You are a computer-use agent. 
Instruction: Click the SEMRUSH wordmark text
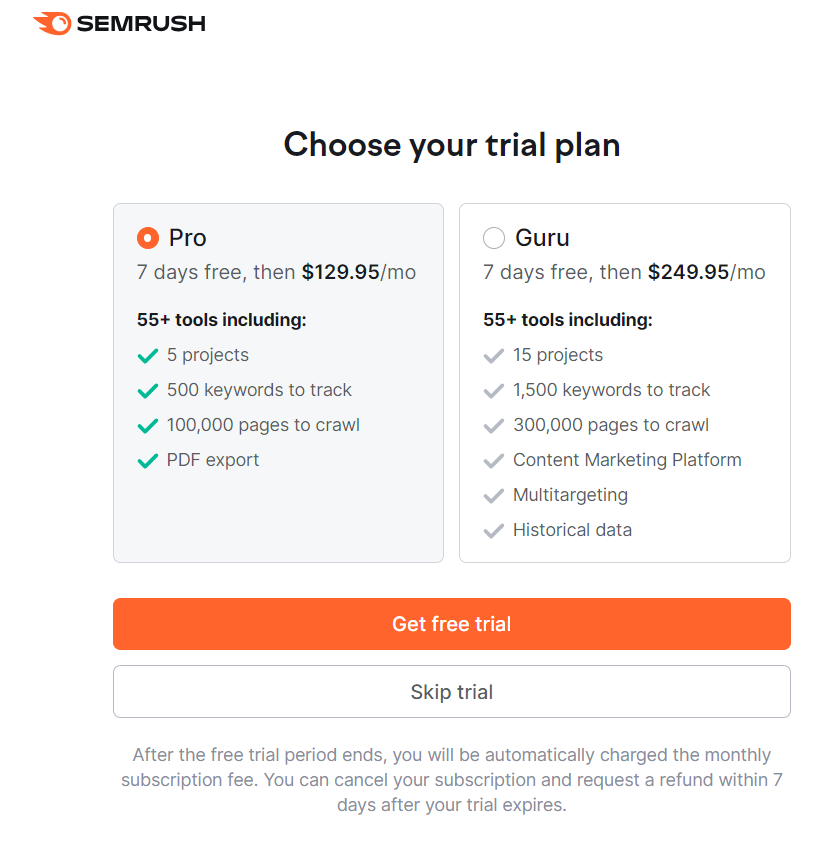click(x=141, y=24)
